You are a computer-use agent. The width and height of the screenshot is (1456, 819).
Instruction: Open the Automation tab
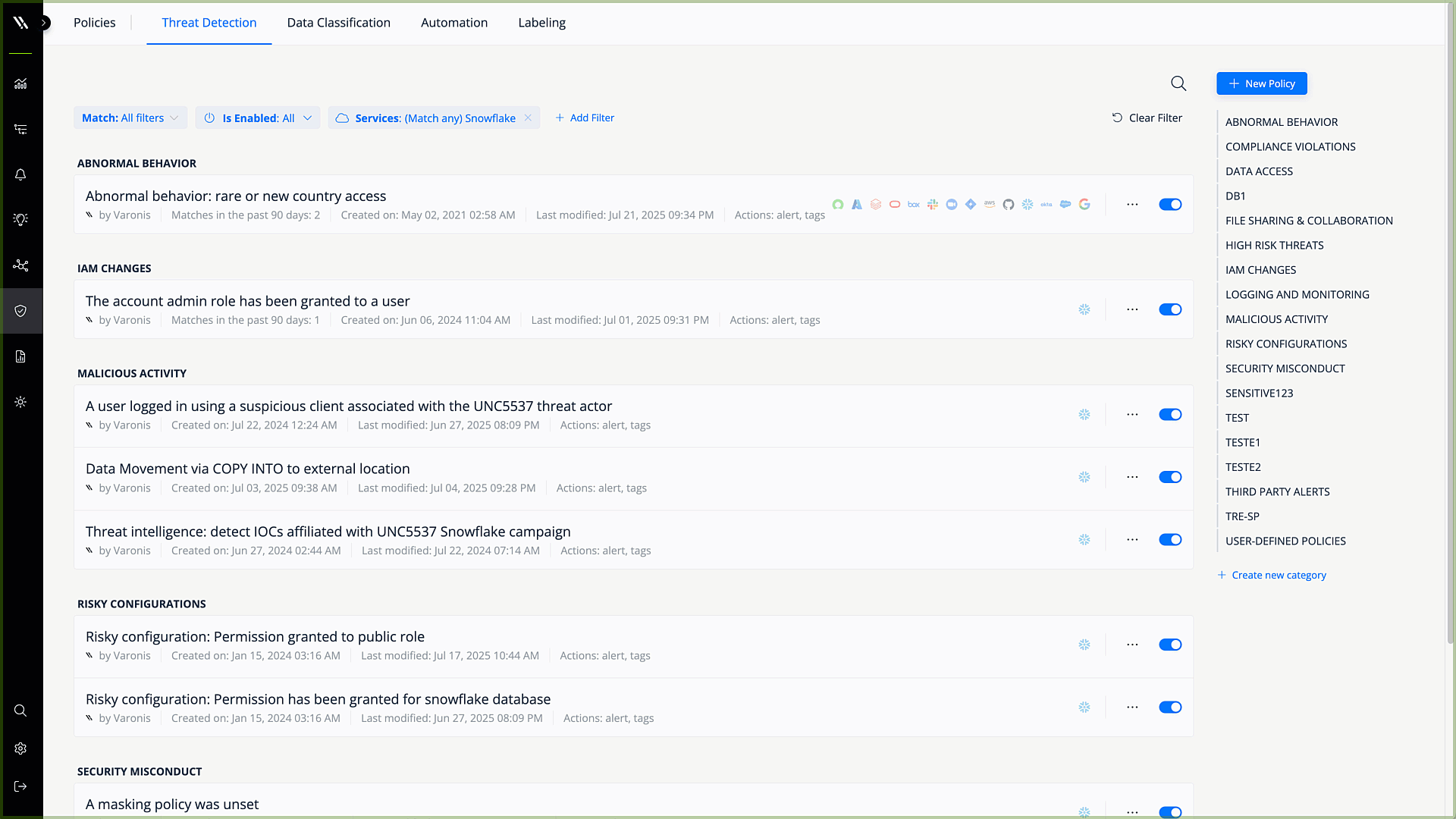(x=453, y=23)
